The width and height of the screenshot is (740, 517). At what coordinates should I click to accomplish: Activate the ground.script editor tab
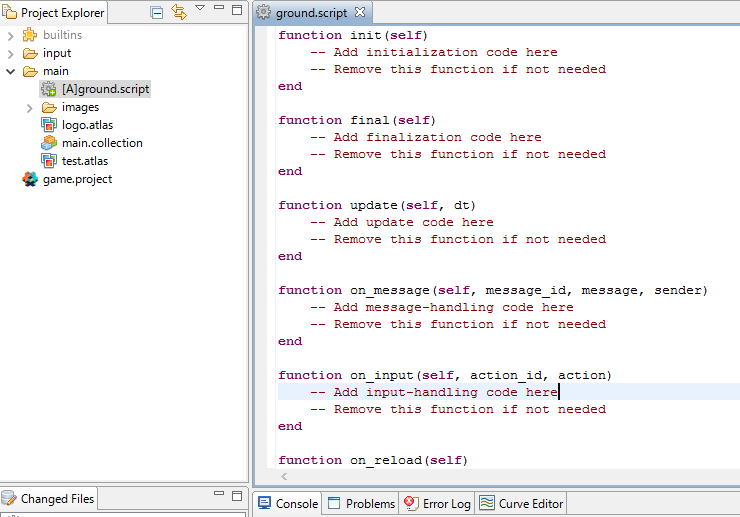(x=311, y=13)
